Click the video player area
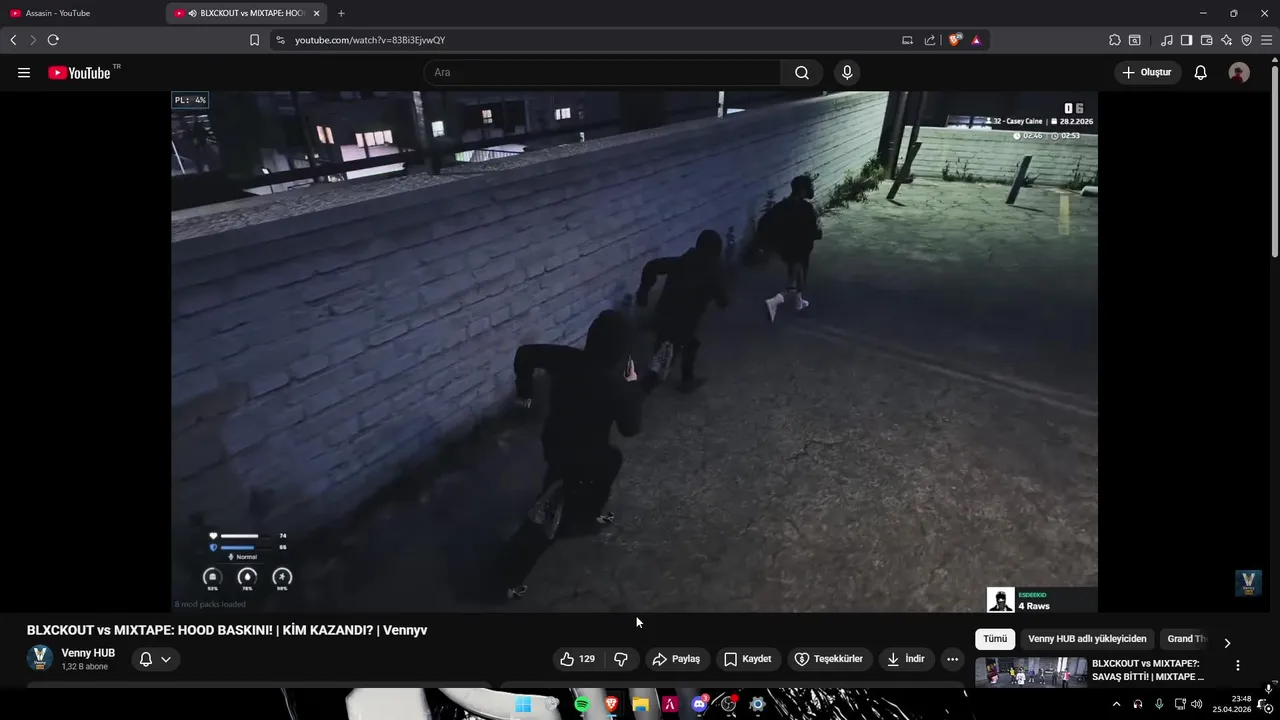This screenshot has height=720, width=1280. coord(634,351)
